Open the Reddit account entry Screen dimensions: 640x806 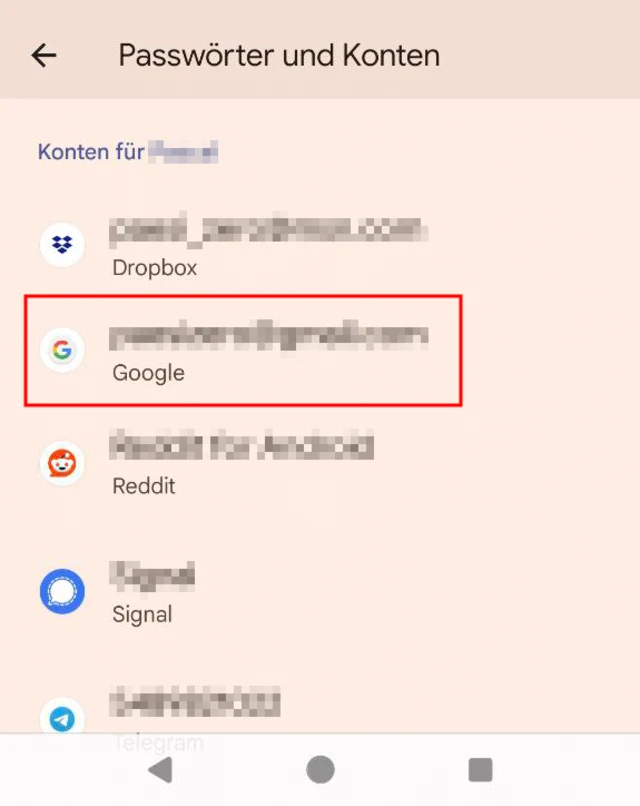coord(320,464)
